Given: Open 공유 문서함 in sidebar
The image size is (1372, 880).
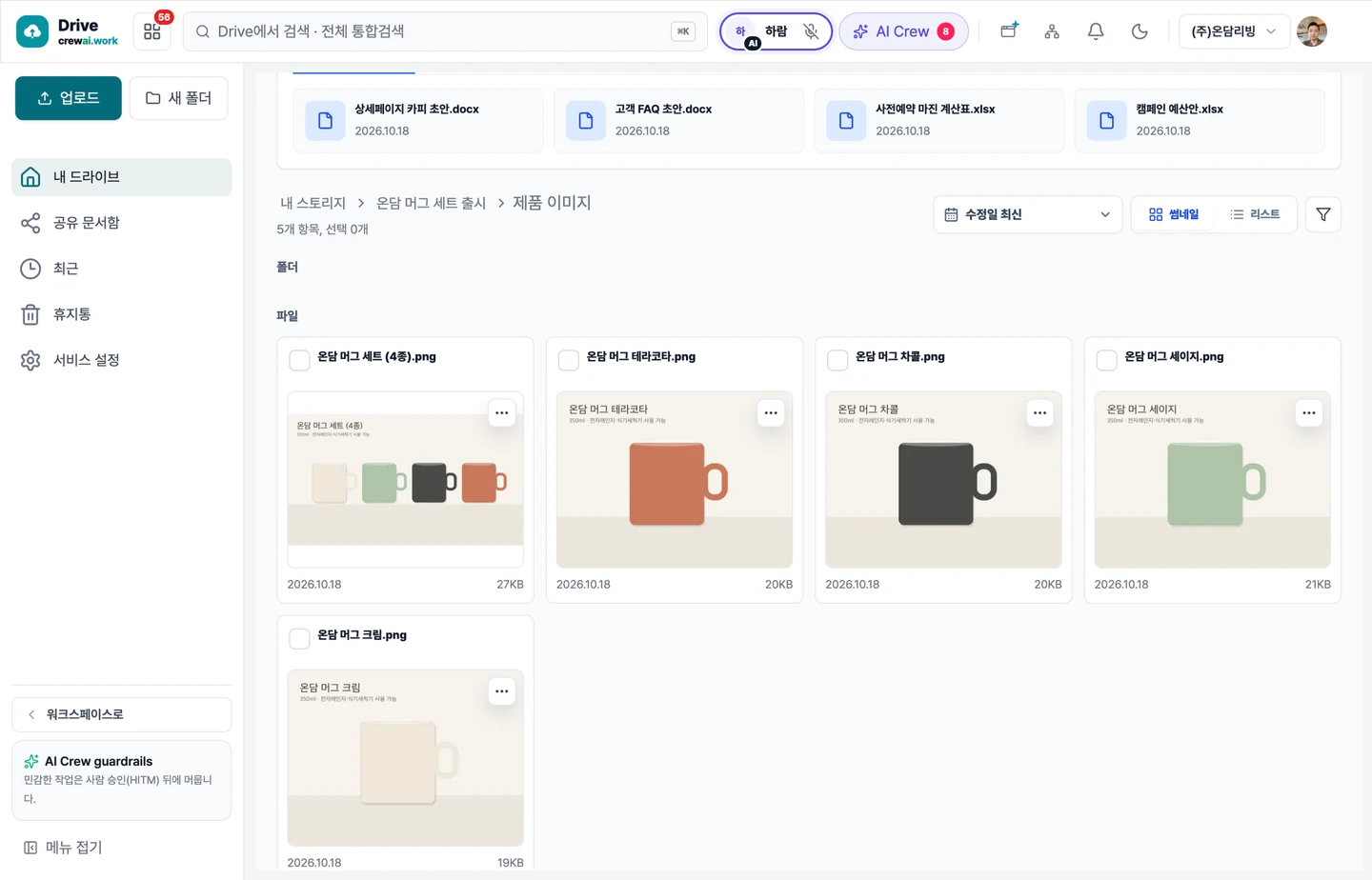Looking at the screenshot, I should 121,223.
